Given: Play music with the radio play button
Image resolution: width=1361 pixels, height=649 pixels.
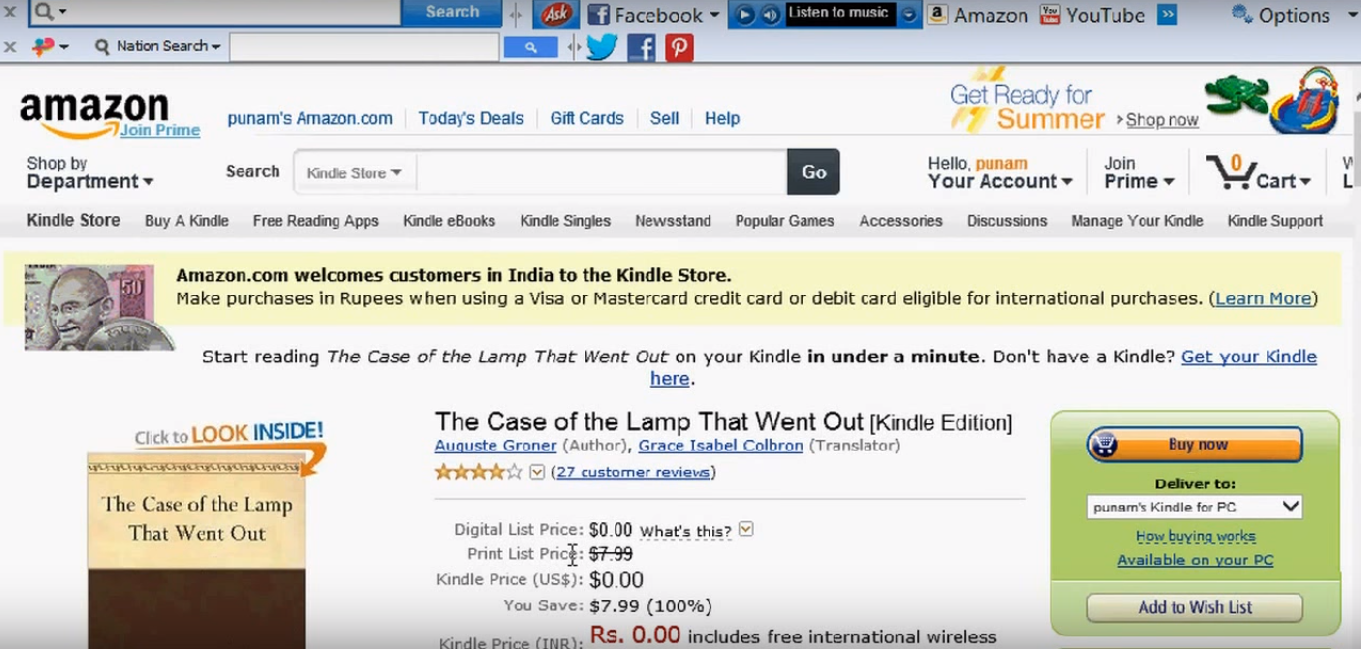Looking at the screenshot, I should click(x=744, y=14).
